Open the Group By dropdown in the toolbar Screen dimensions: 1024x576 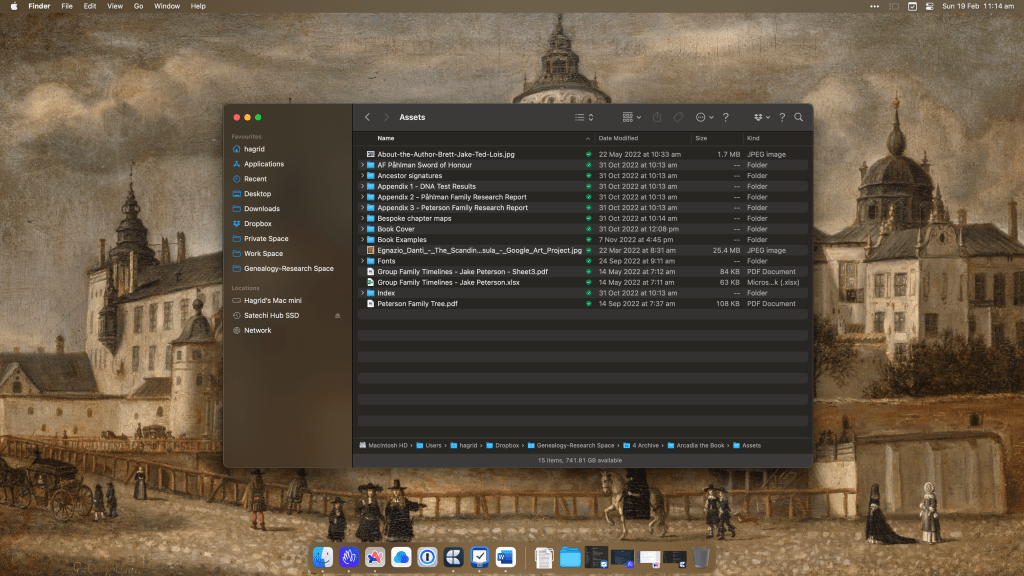click(632, 117)
